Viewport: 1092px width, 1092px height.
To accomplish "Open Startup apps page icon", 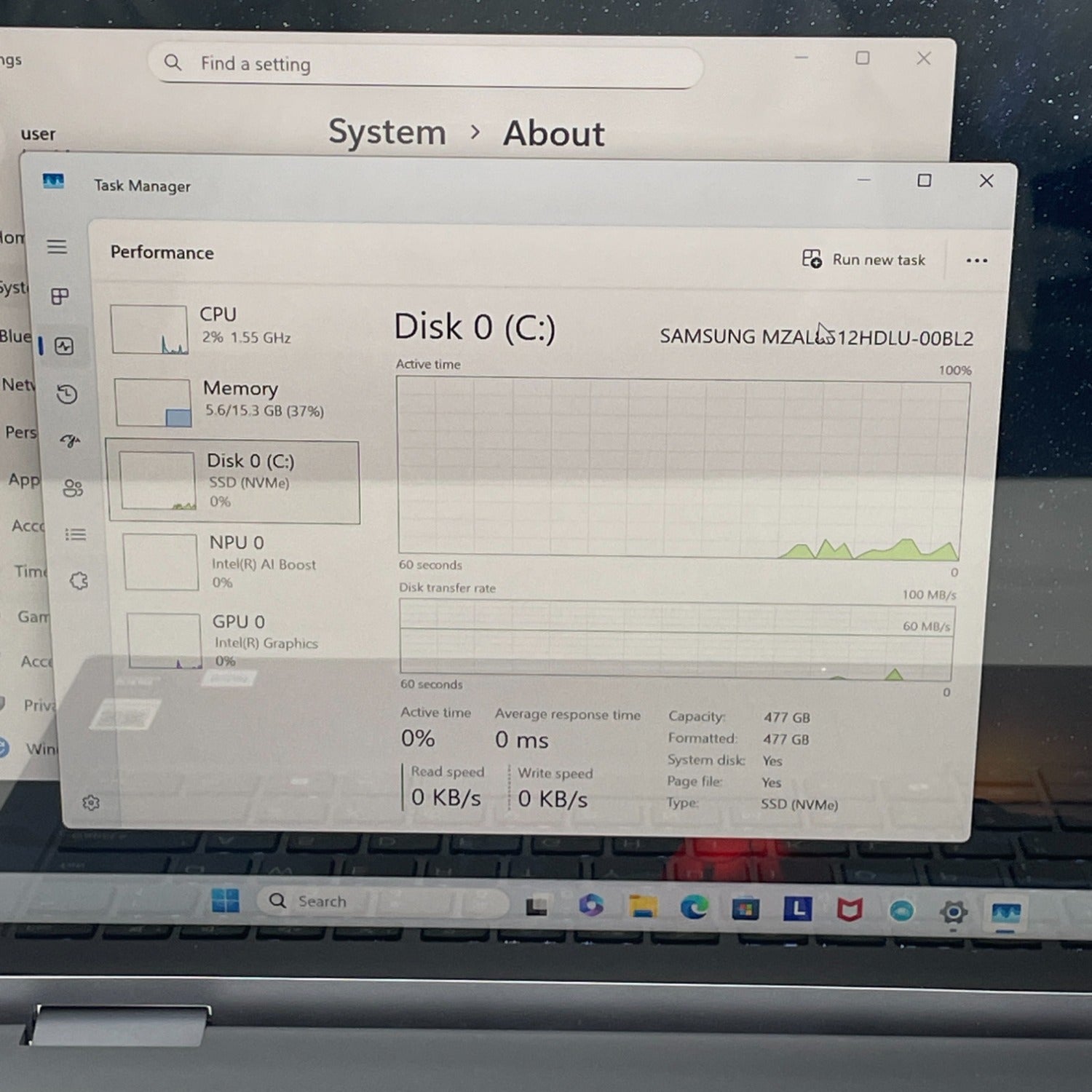I will click(70, 441).
